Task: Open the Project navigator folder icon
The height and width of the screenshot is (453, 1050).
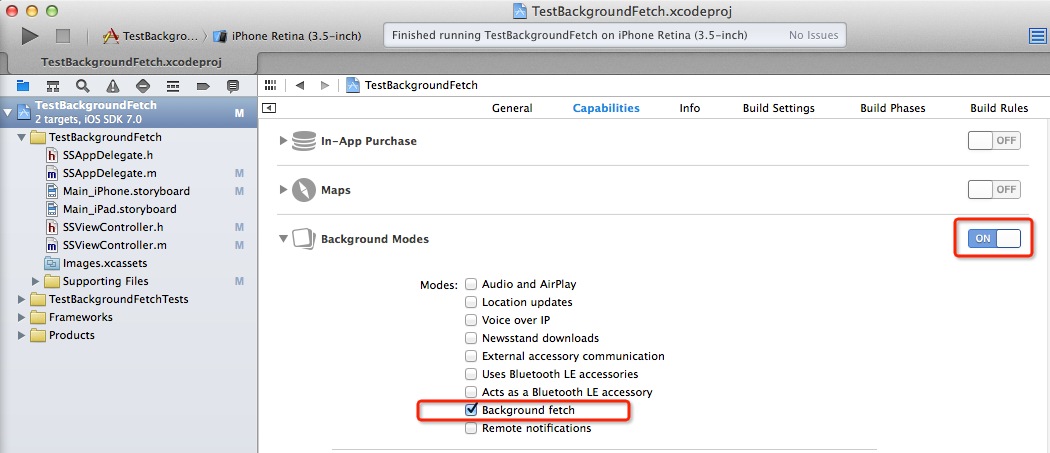Action: pyautogui.click(x=22, y=86)
